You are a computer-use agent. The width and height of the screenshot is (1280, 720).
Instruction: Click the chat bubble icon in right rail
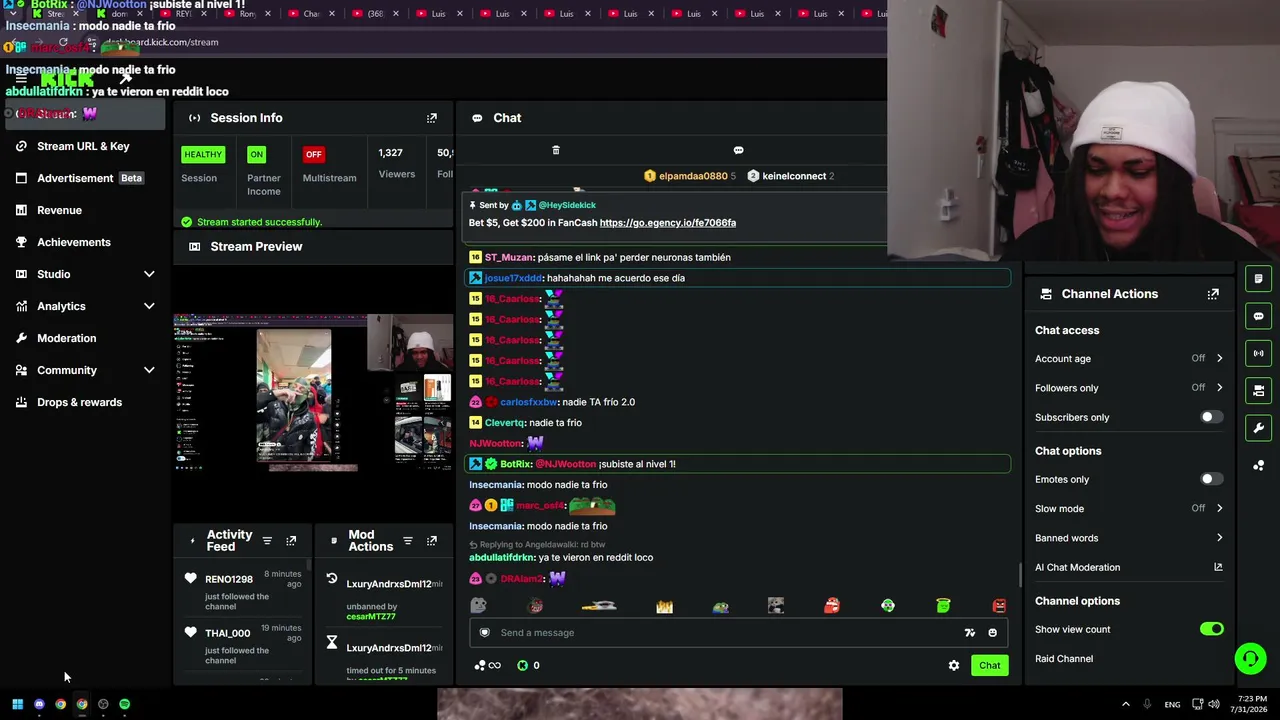1258,316
